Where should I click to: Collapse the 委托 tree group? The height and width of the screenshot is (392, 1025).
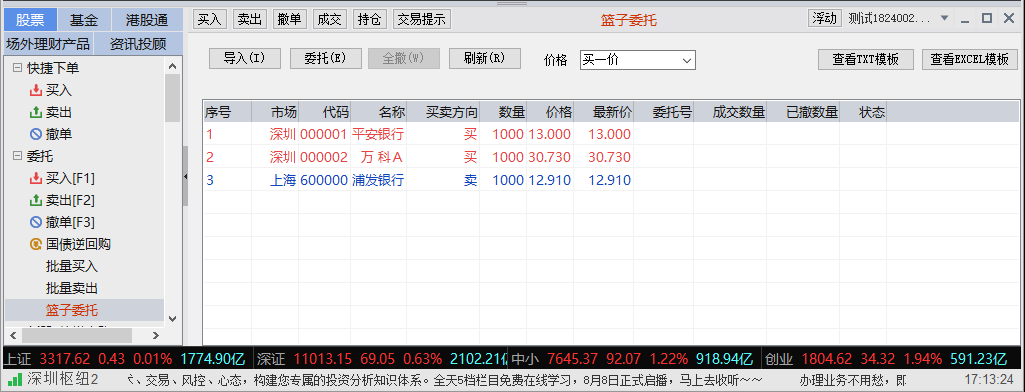pyautogui.click(x=17, y=156)
